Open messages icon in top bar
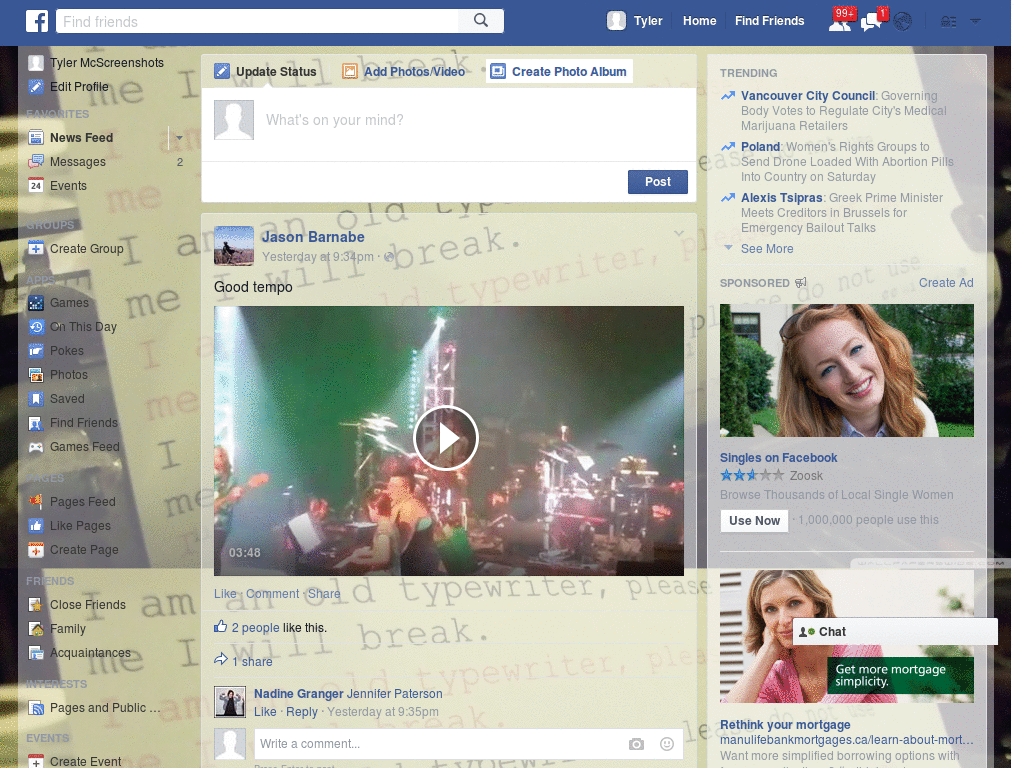The image size is (1024, 768). coord(872,21)
